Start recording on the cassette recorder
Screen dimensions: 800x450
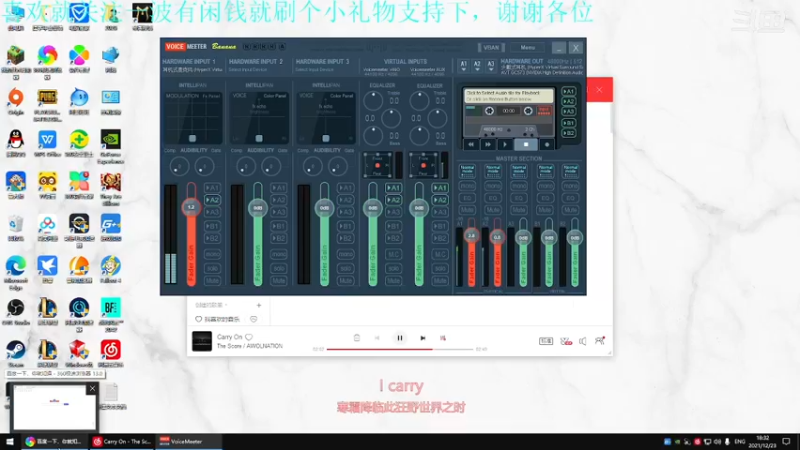tap(547, 144)
